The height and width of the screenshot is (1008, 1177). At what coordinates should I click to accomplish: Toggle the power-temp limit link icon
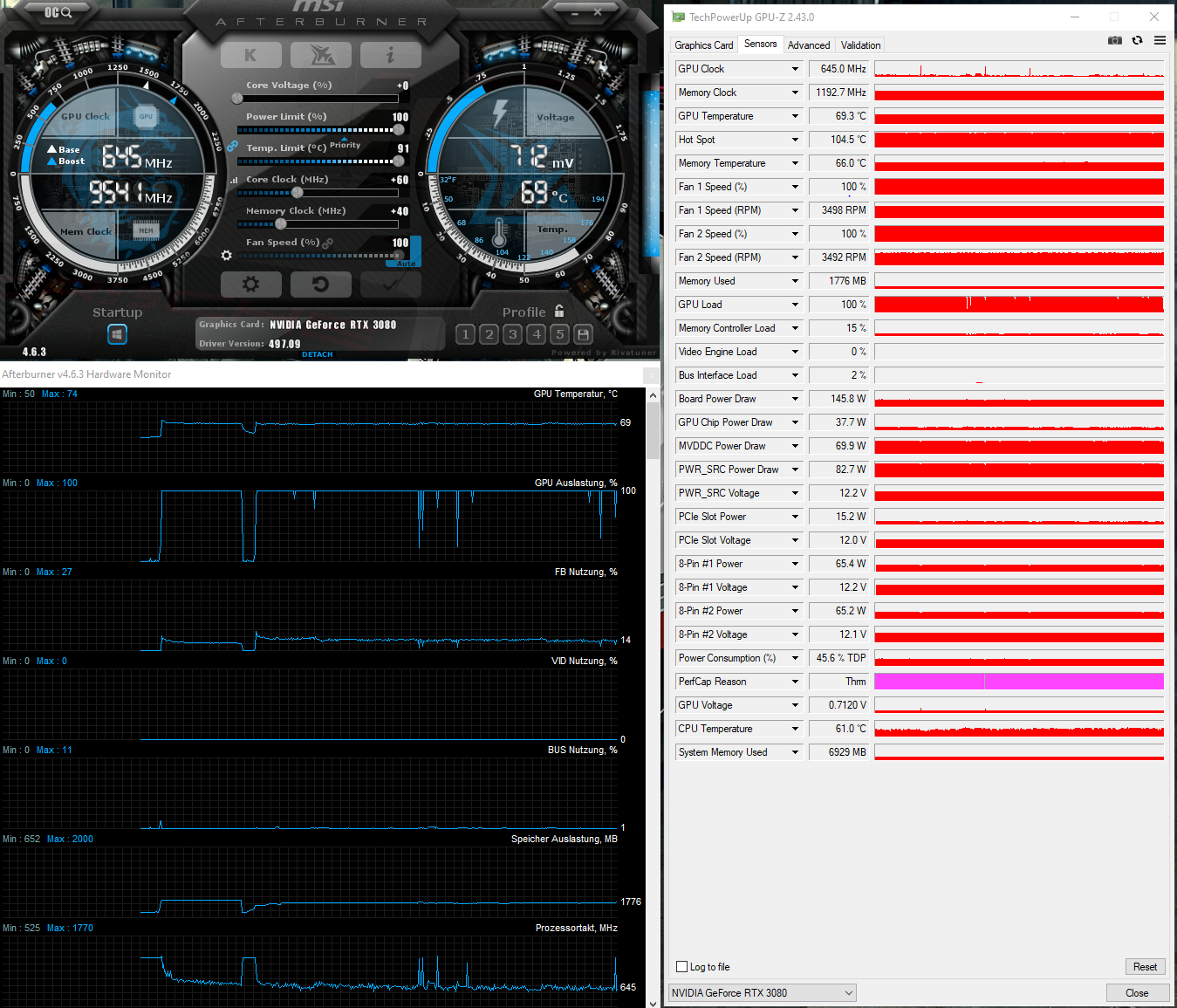click(x=232, y=147)
